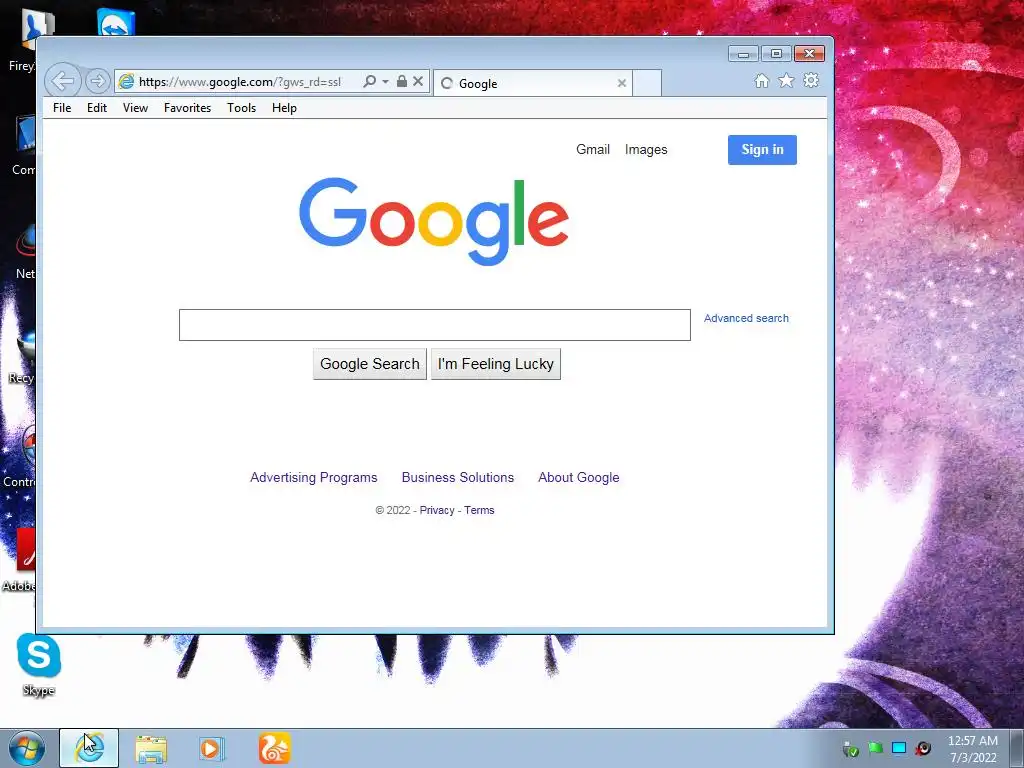The height and width of the screenshot is (768, 1024).
Task: Select the Google tab
Action: [x=533, y=83]
